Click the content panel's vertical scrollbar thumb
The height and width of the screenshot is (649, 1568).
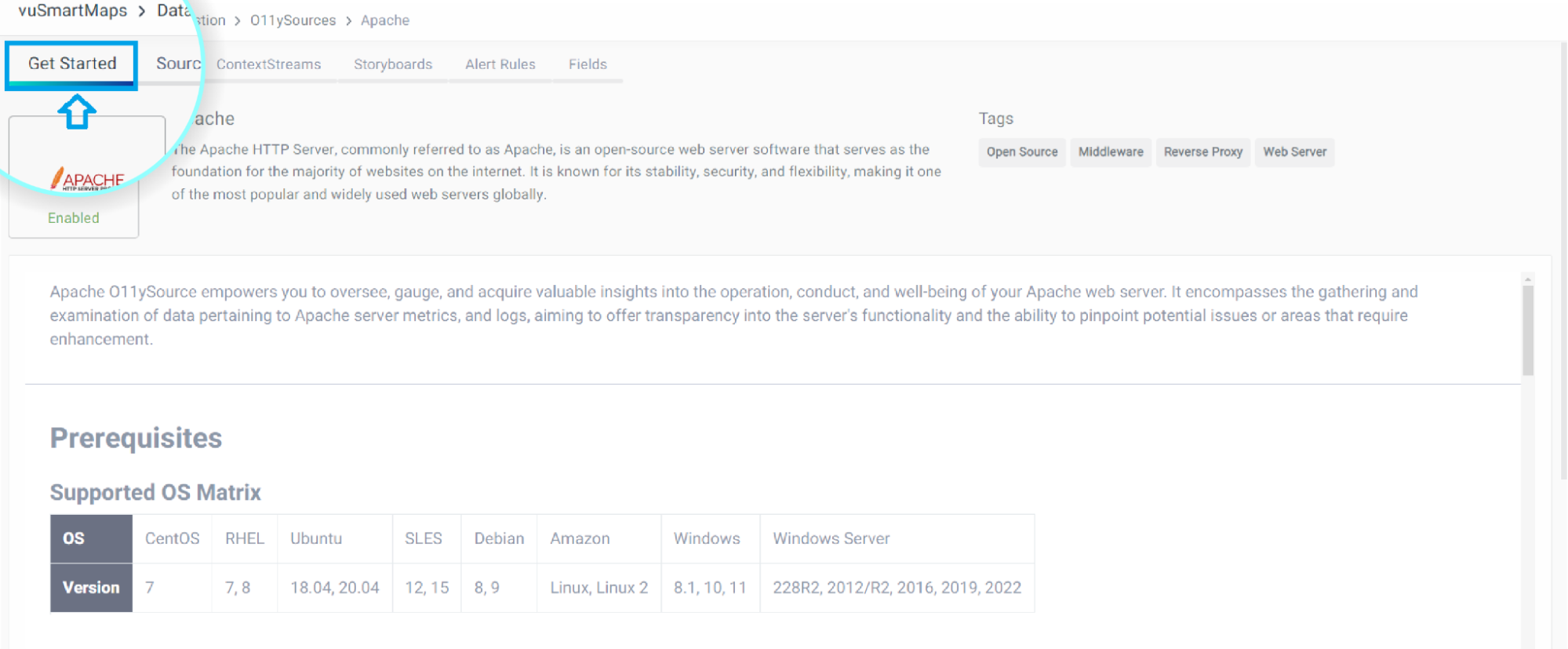[1527, 330]
